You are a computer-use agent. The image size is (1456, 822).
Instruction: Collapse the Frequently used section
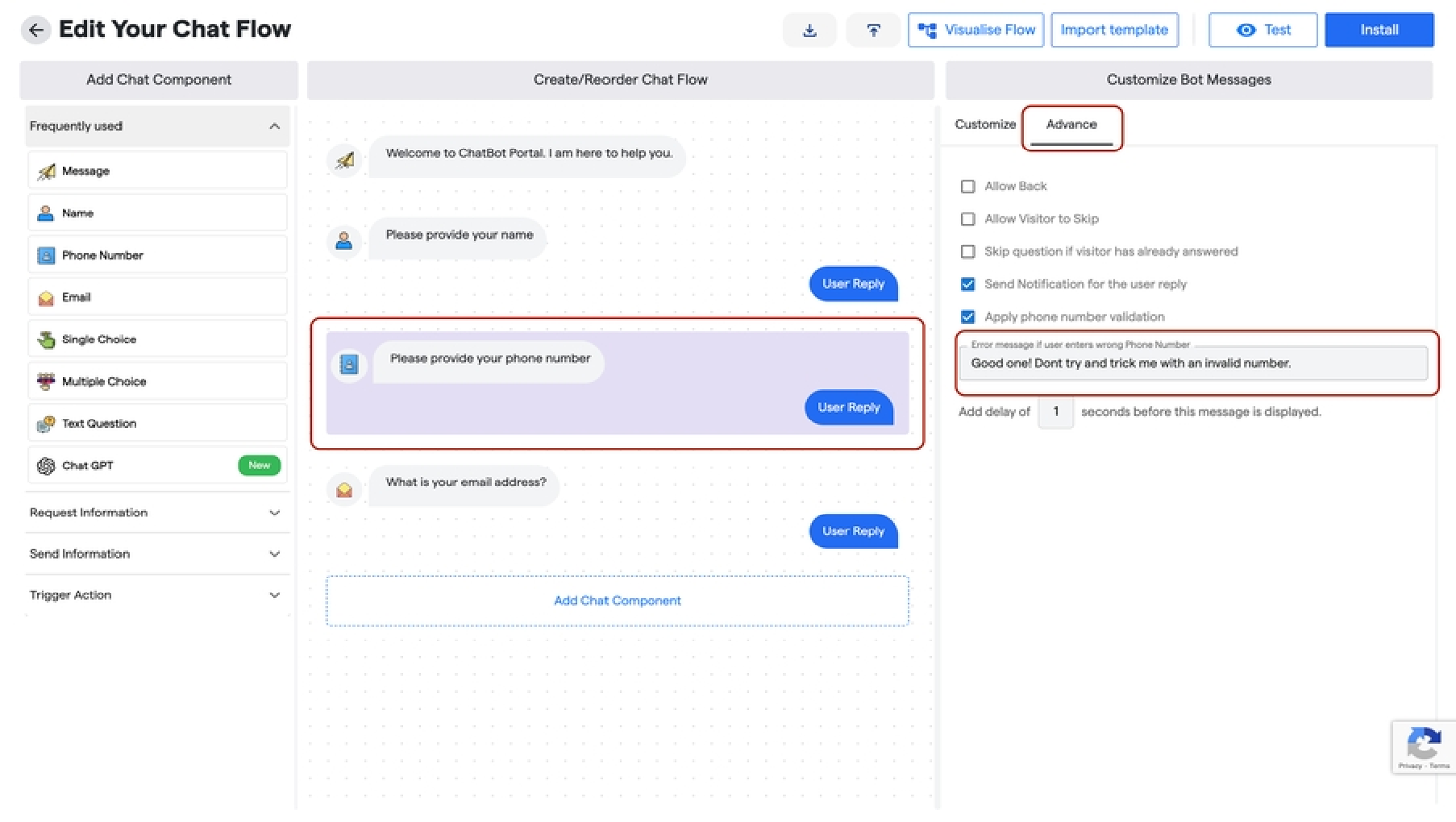274,127
